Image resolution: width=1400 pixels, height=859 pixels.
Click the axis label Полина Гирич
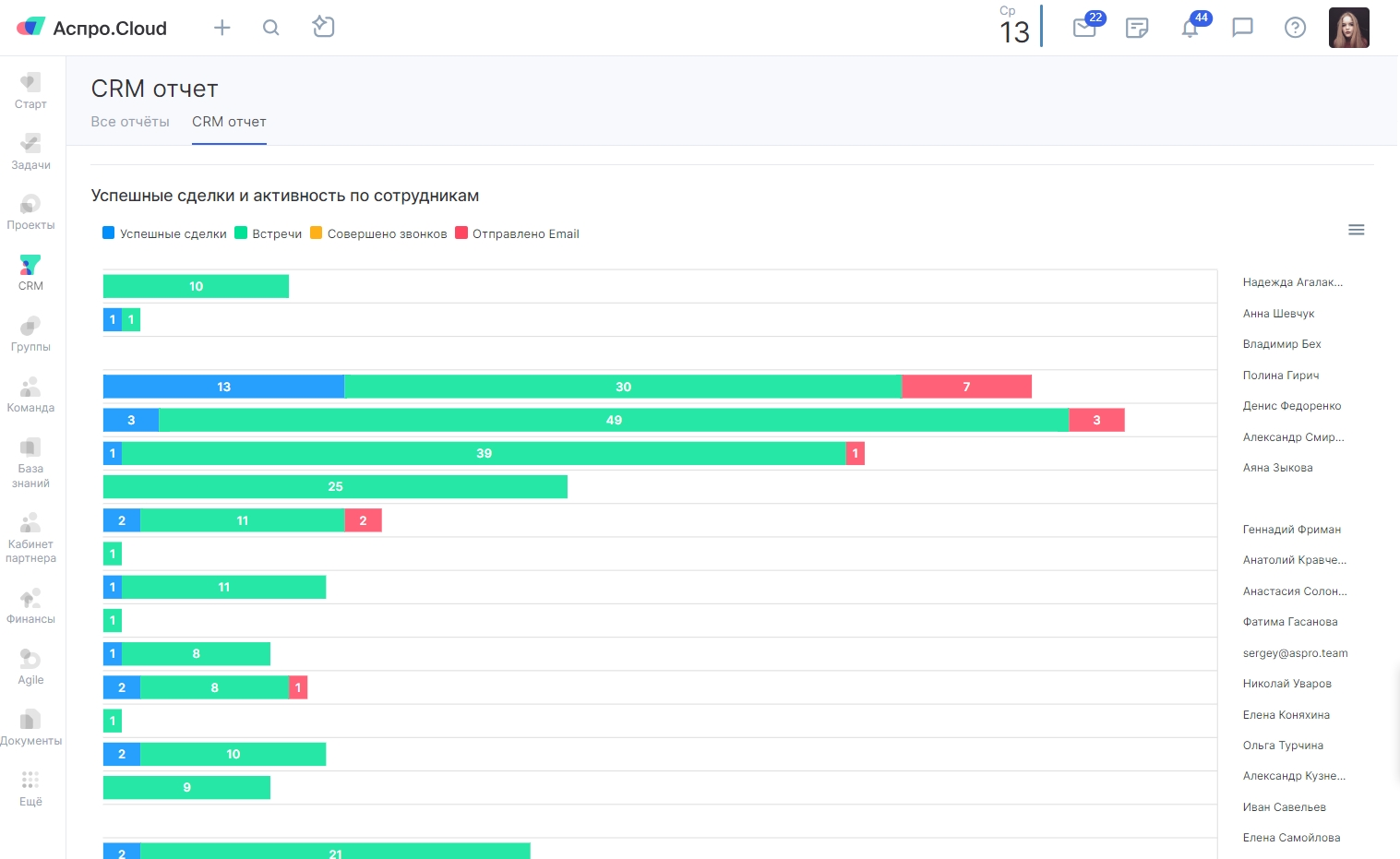pyautogui.click(x=1281, y=376)
